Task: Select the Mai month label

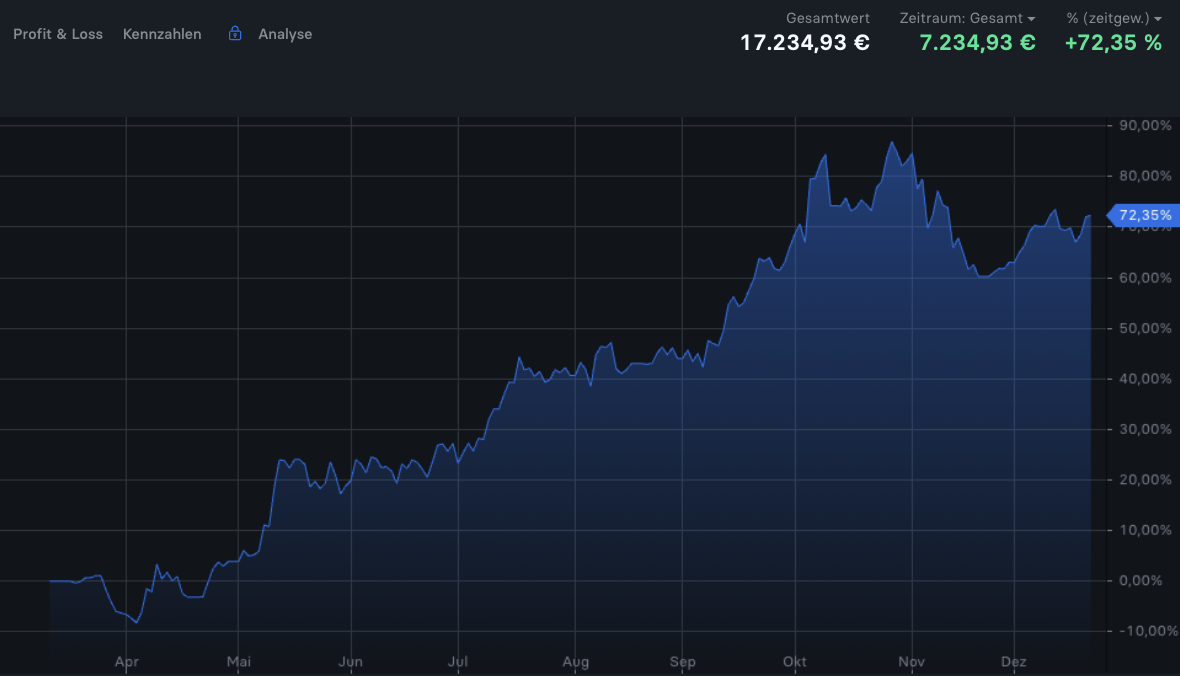Action: click(238, 662)
